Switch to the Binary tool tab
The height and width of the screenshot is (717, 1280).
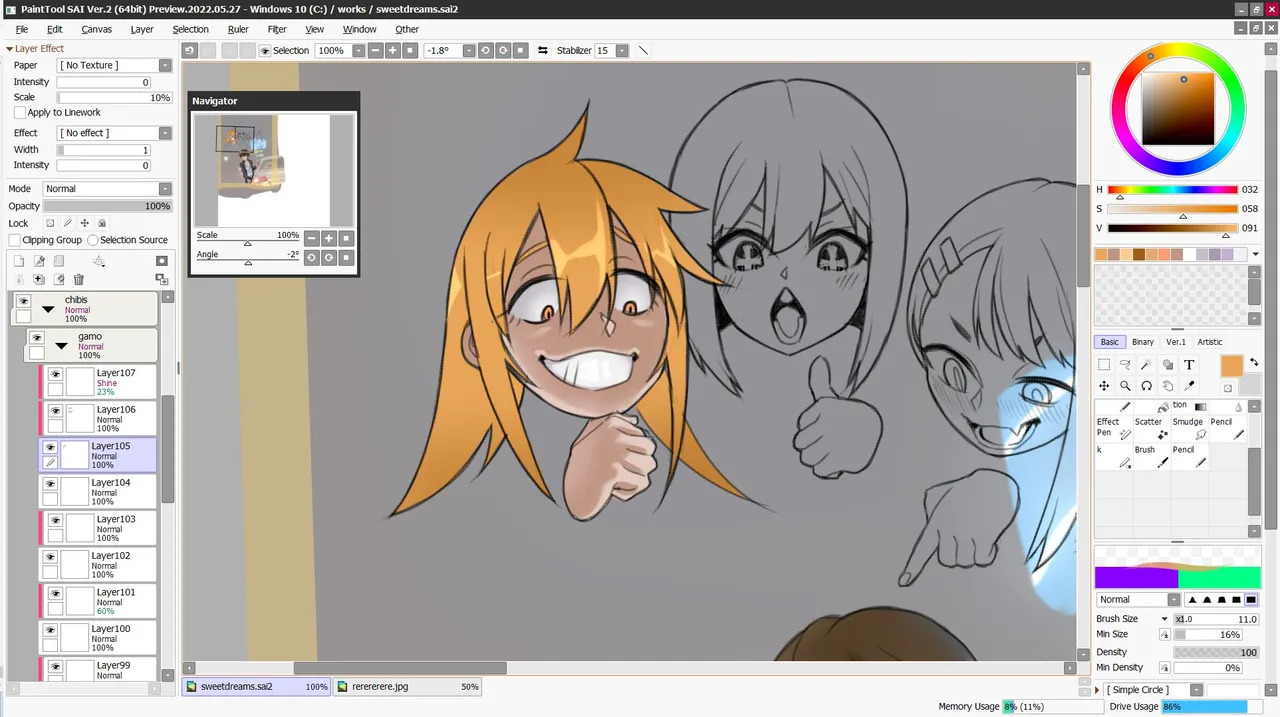pyautogui.click(x=1143, y=342)
